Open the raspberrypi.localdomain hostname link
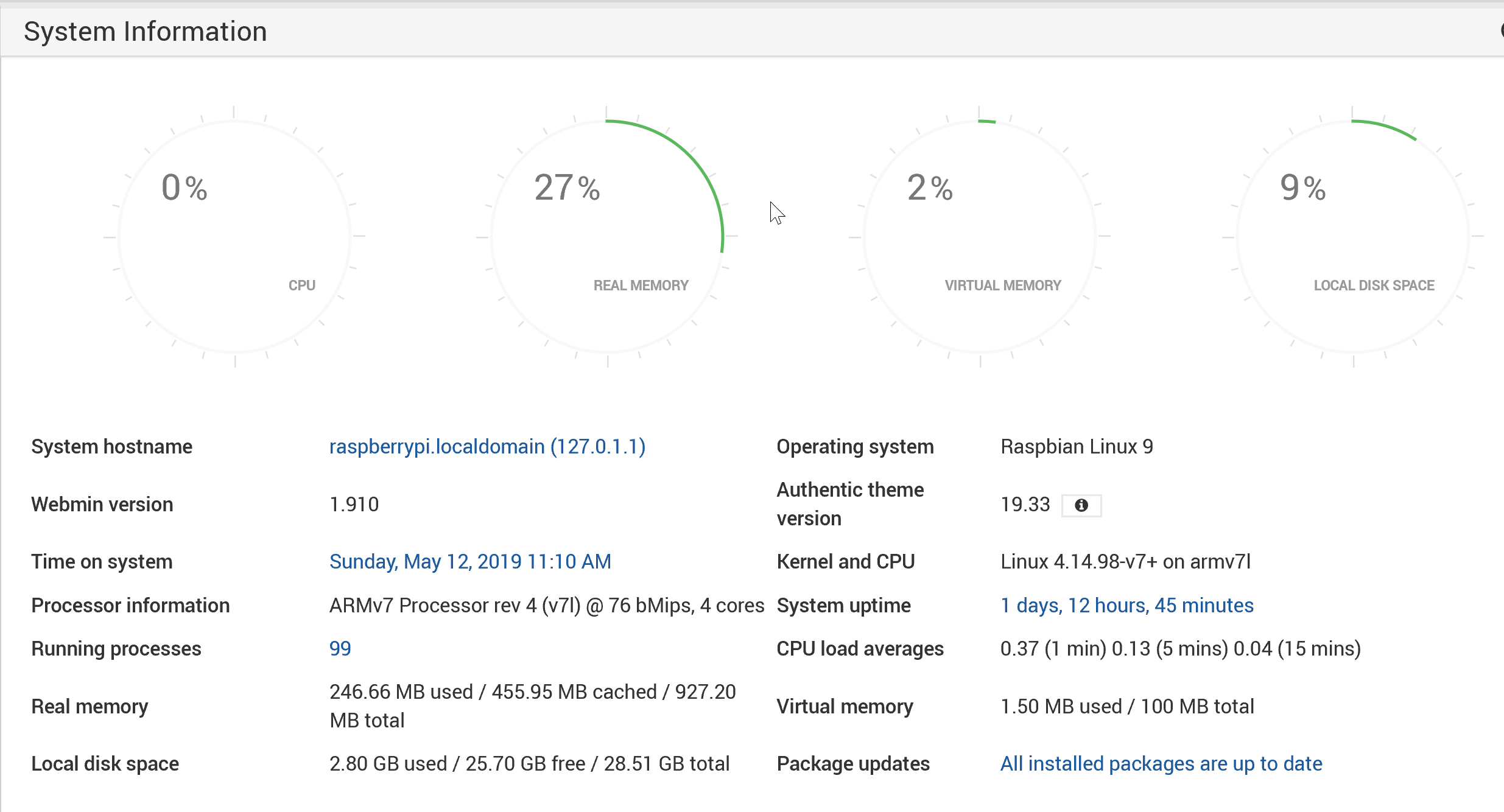 (x=487, y=447)
